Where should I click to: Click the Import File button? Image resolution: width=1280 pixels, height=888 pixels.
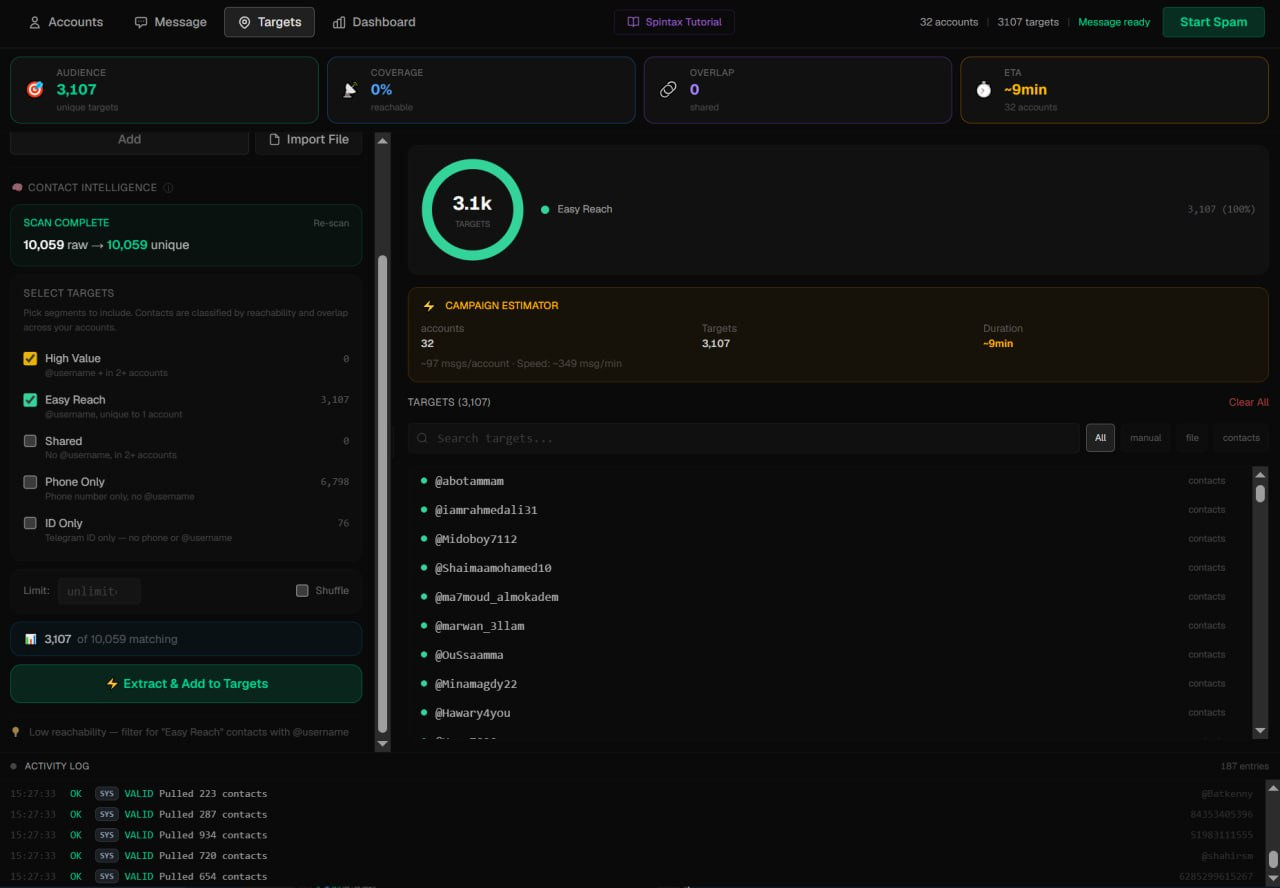pos(309,140)
